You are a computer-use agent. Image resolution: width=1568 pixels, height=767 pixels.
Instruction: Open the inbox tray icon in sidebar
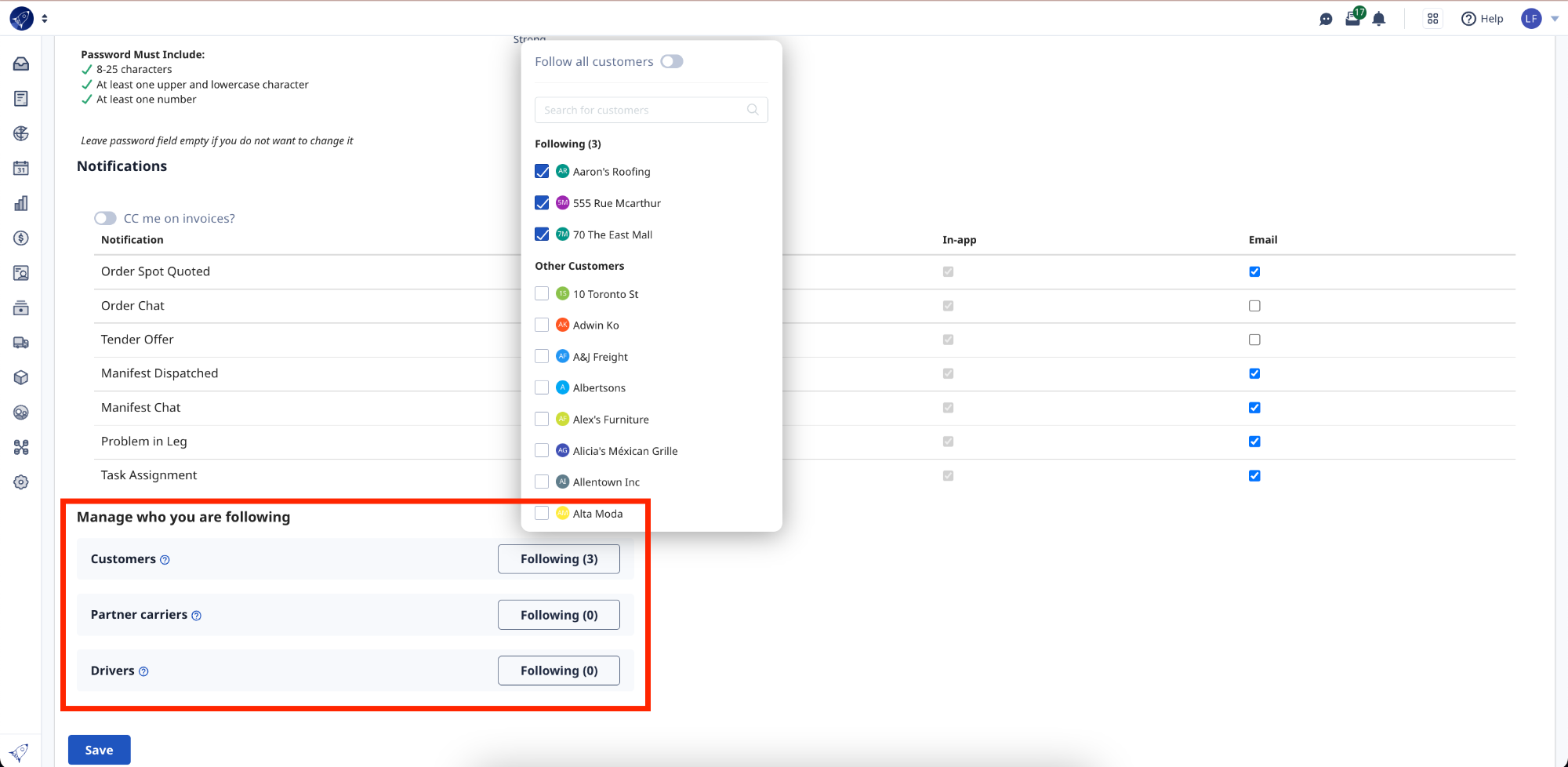[x=21, y=64]
